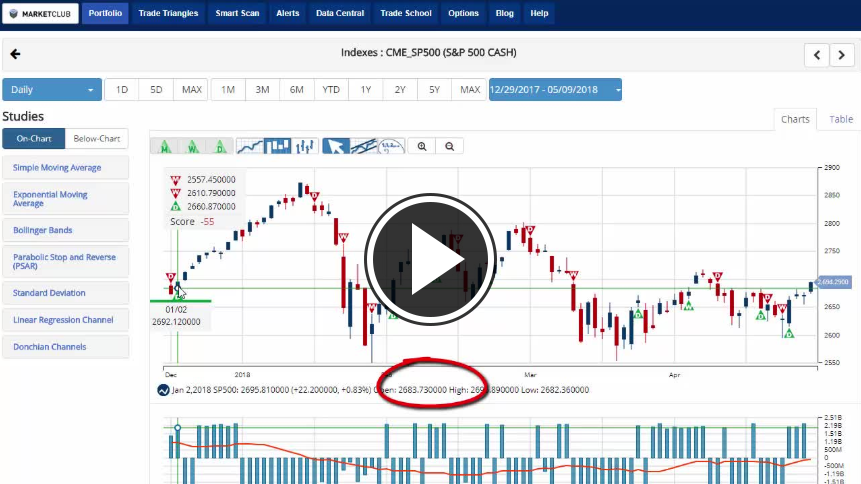The width and height of the screenshot is (861, 484).
Task: Click the 2557.450000 triangle value
Action: [211, 180]
